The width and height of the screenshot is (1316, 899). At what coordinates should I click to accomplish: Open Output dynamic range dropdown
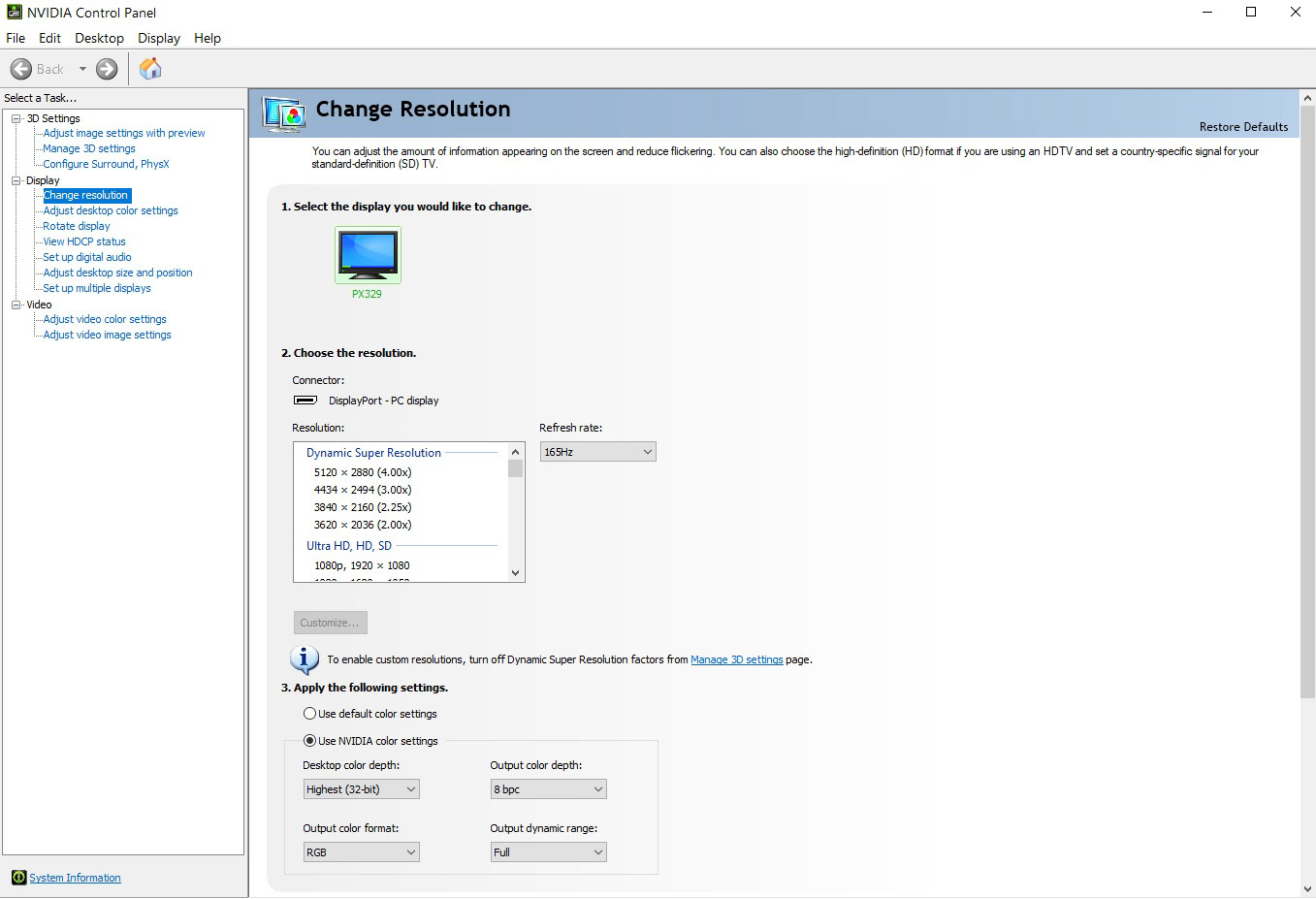click(x=548, y=852)
